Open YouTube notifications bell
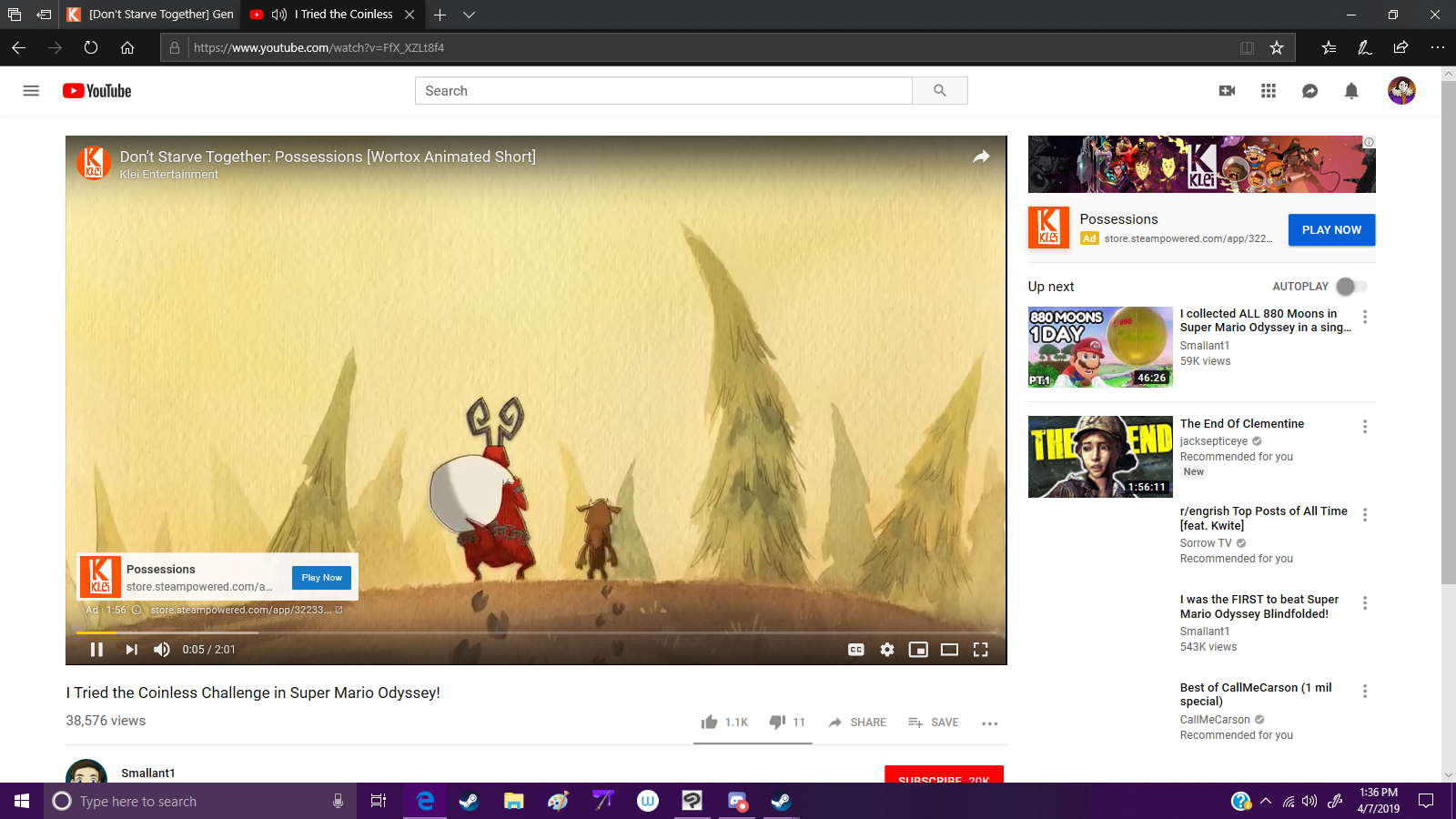The height and width of the screenshot is (819, 1456). tap(1351, 91)
